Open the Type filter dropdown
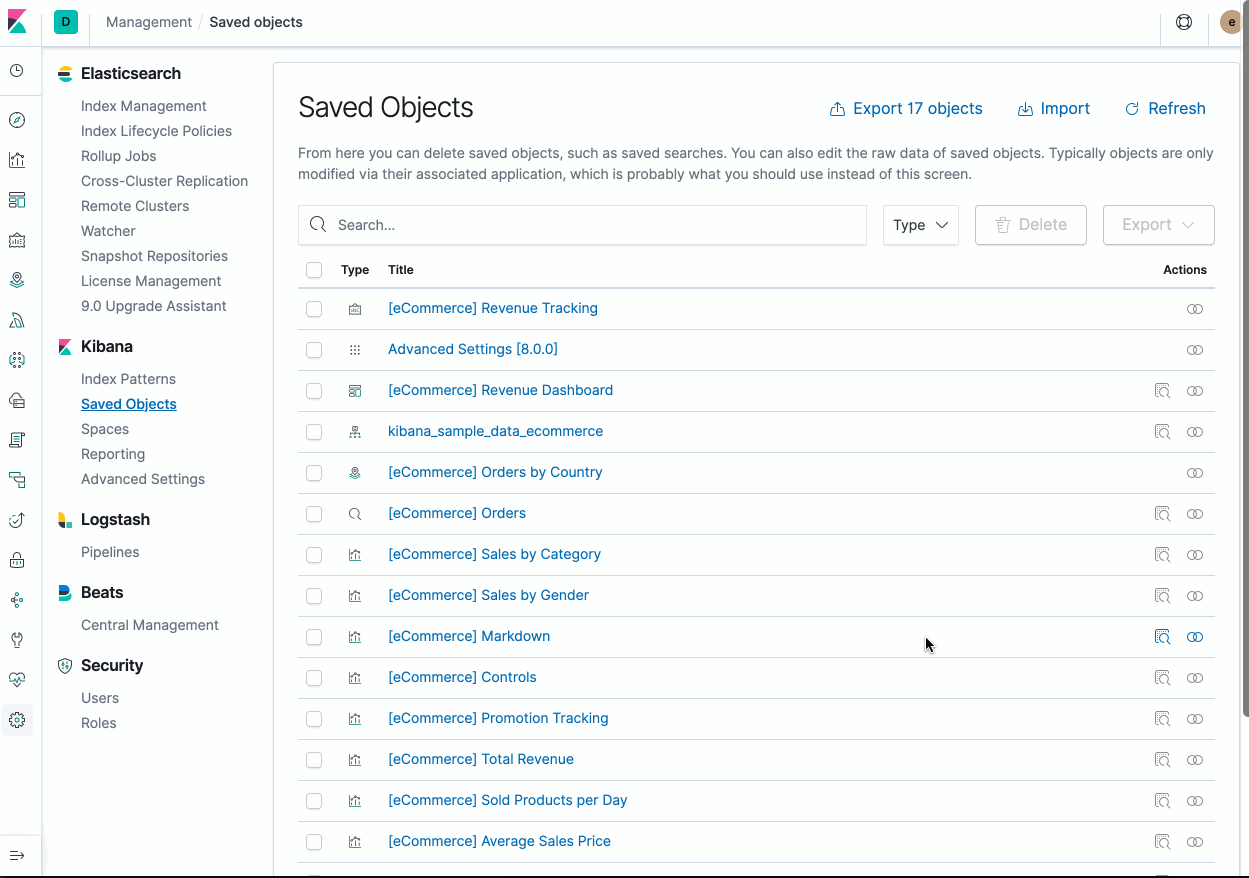Screen dimensions: 1249x878 [921, 225]
